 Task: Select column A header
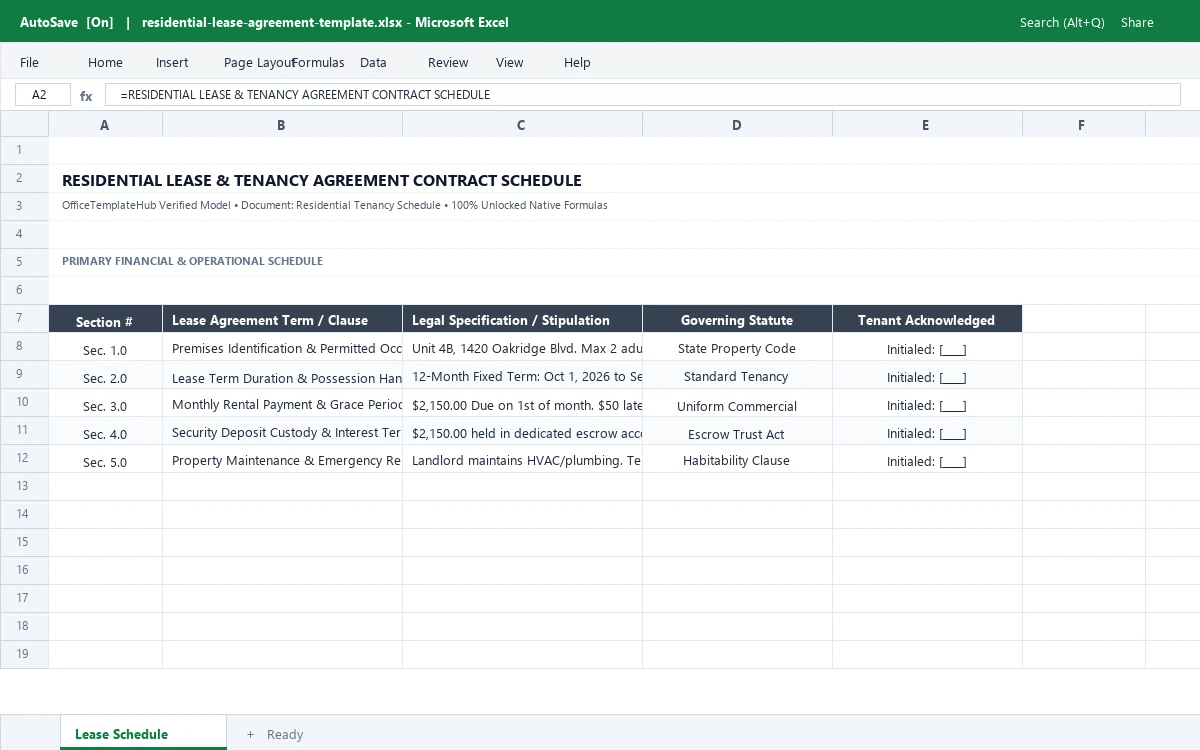tap(105, 125)
